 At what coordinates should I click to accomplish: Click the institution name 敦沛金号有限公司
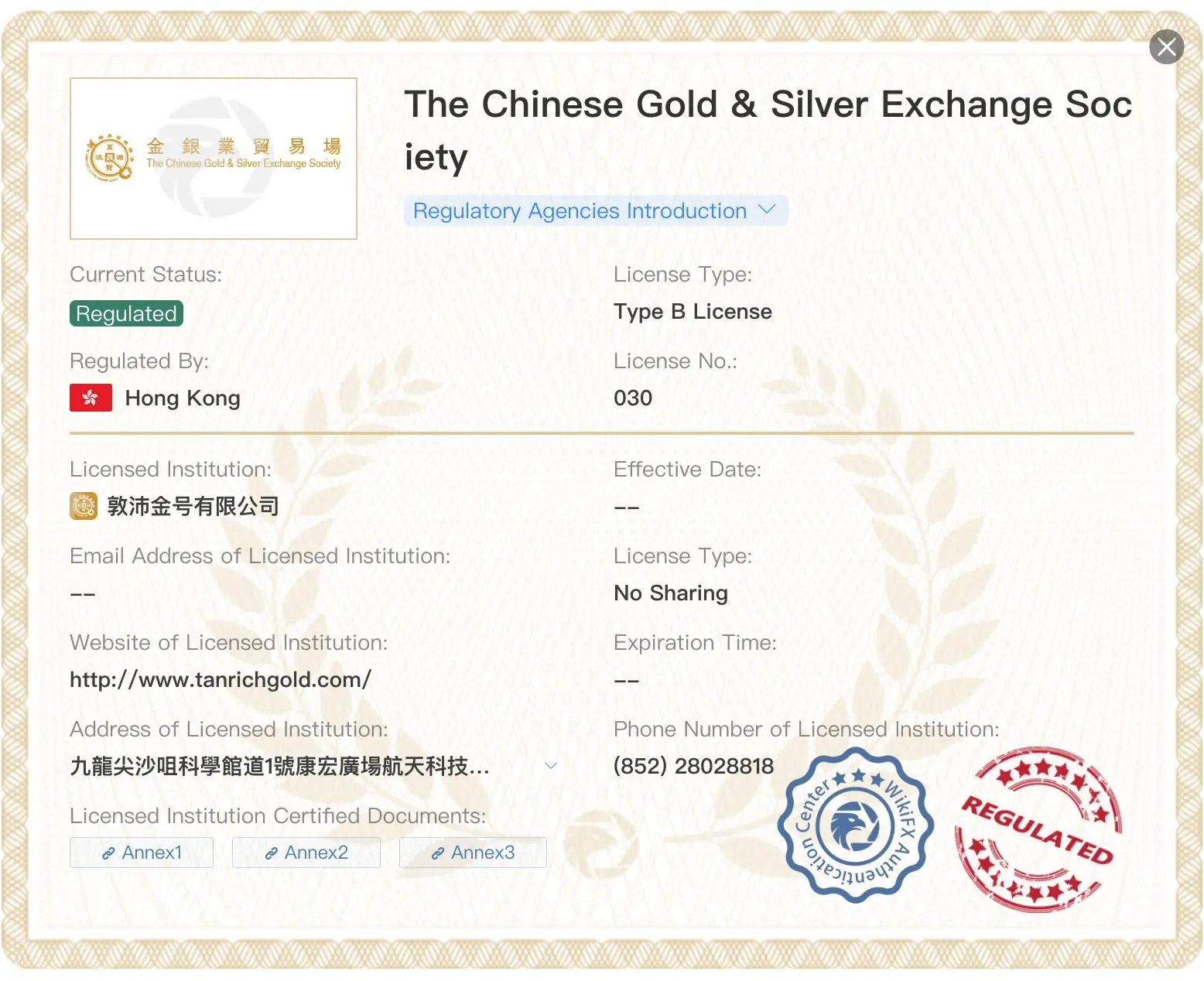193,506
